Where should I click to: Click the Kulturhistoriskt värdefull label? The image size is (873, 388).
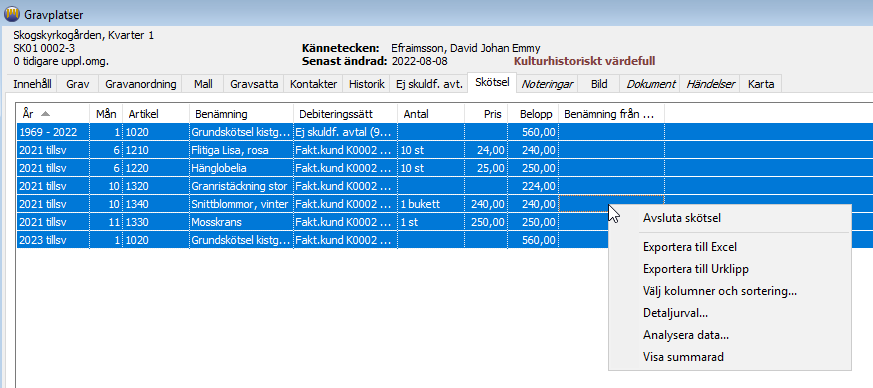click(584, 61)
